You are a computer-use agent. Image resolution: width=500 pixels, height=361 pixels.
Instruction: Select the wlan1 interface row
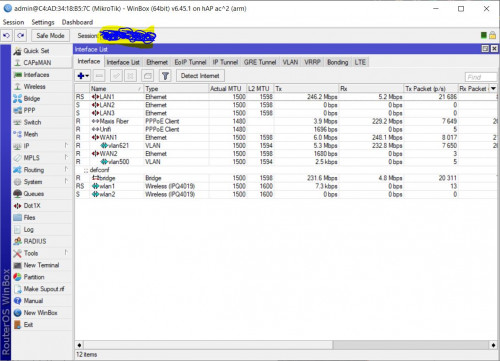pyautogui.click(x=286, y=186)
